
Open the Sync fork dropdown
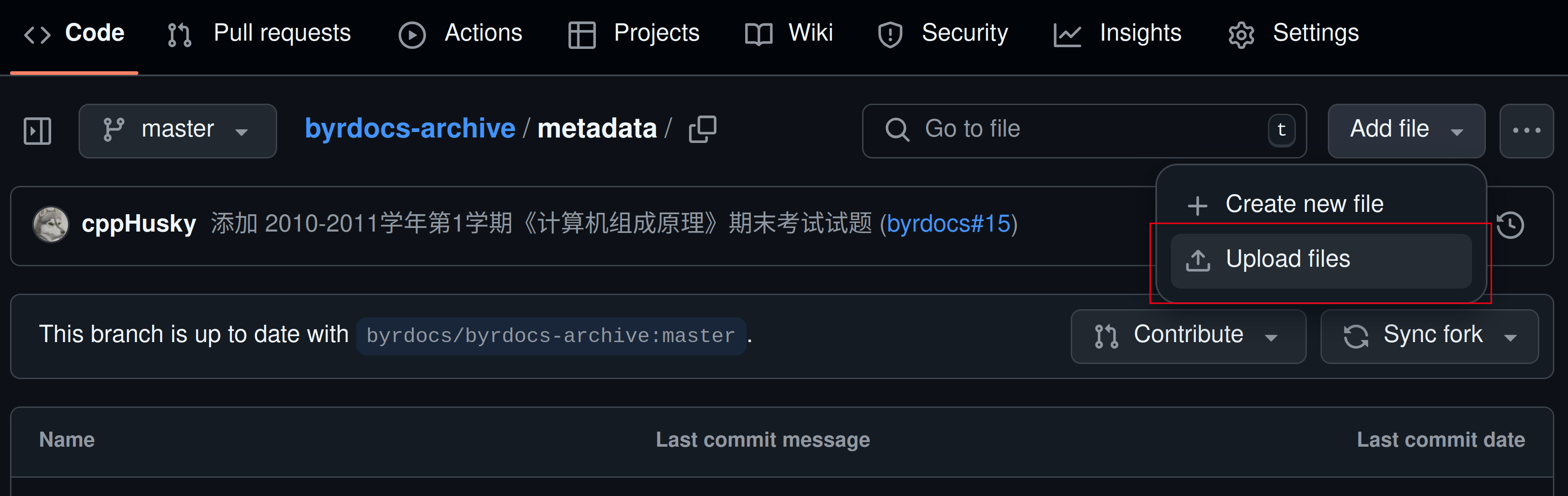[1429, 336]
